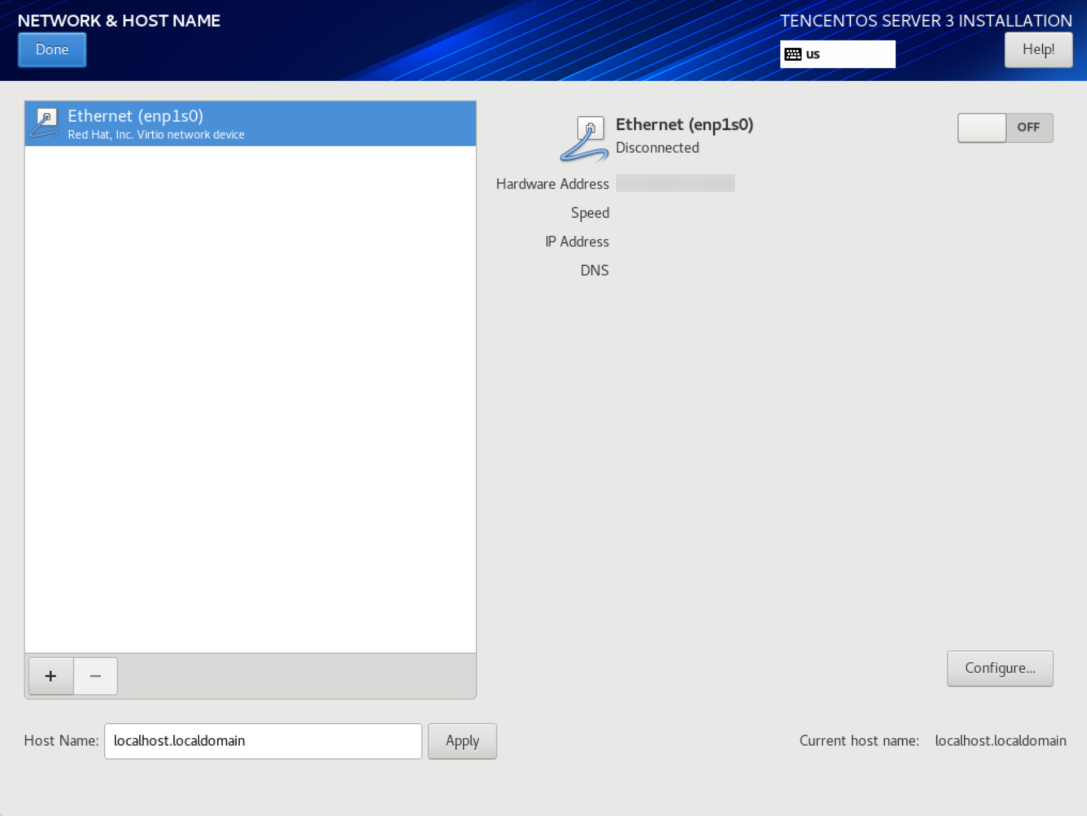Open the Configure... dialog for enp1s0
Image resolution: width=1087 pixels, height=816 pixels.
[1000, 668]
